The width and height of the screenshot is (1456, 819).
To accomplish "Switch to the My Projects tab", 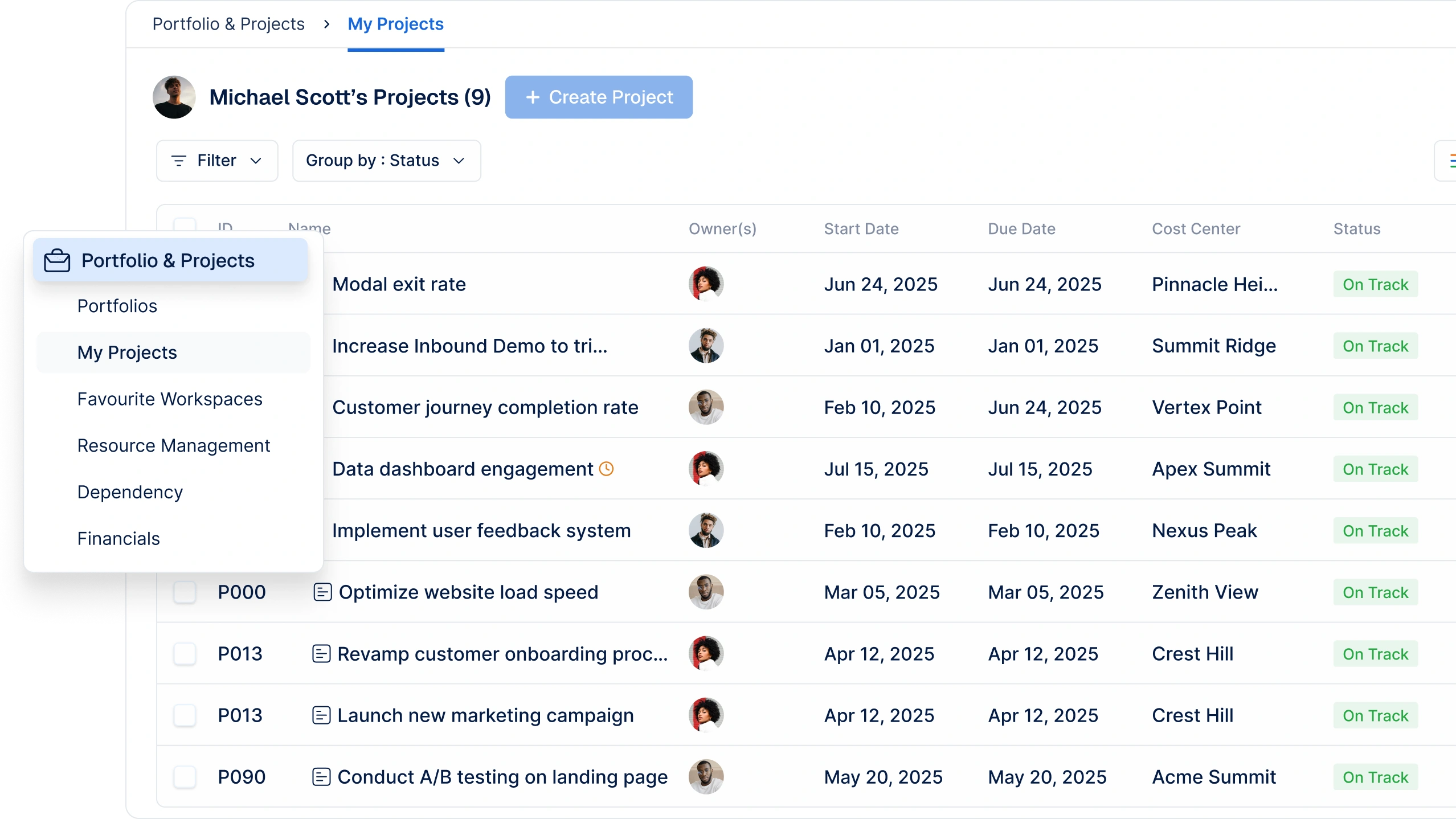I will [x=395, y=24].
